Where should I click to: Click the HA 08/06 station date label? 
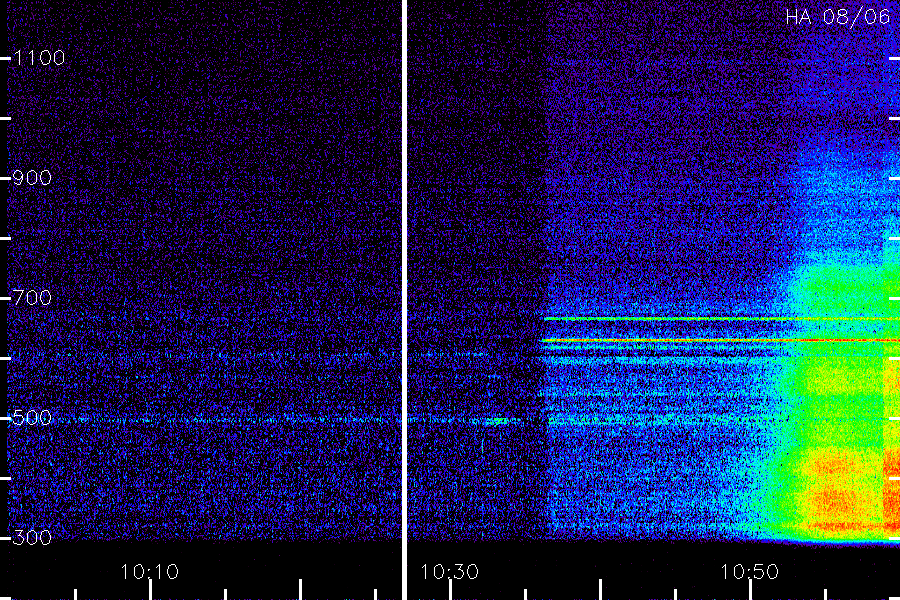point(837,17)
